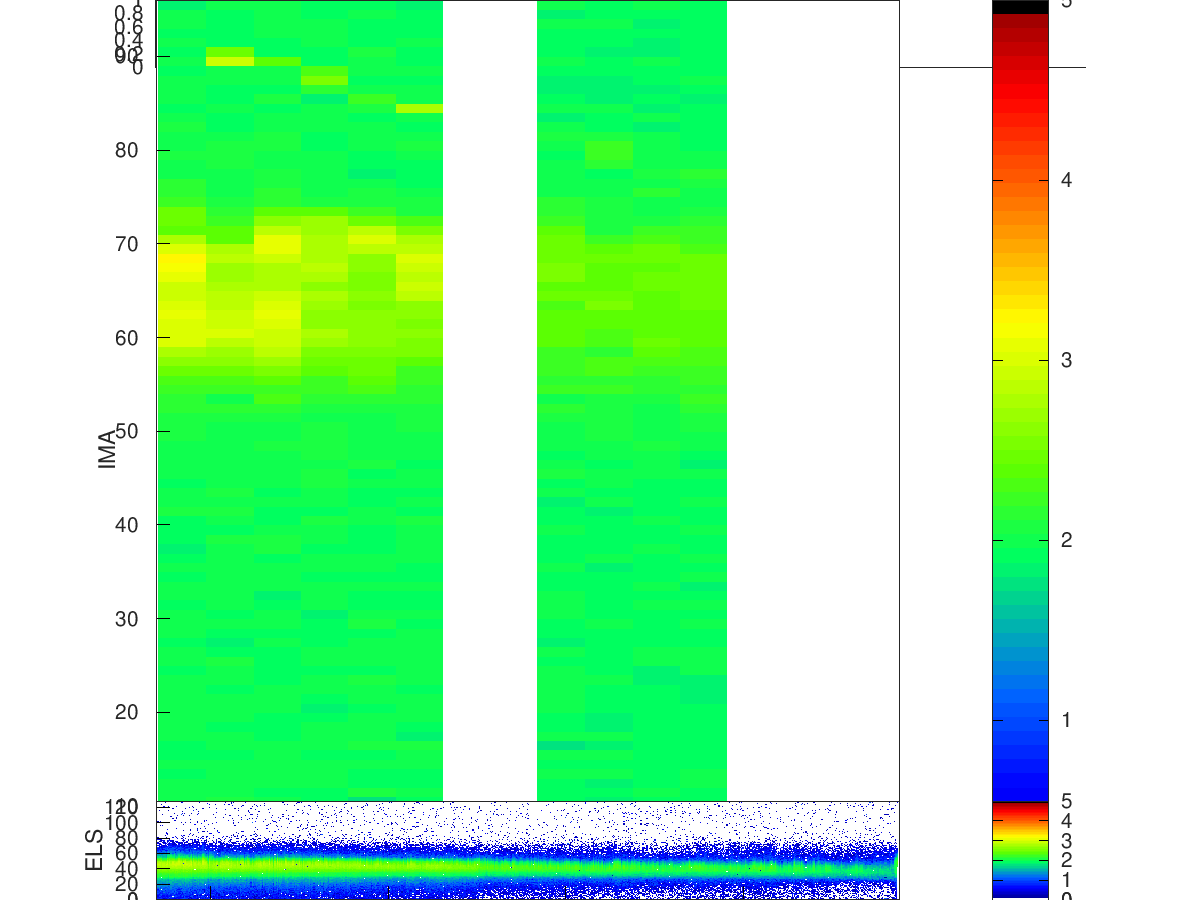Click the white data gap between IMA blocks
Viewport: 1200px width, 900px height.
[490, 400]
